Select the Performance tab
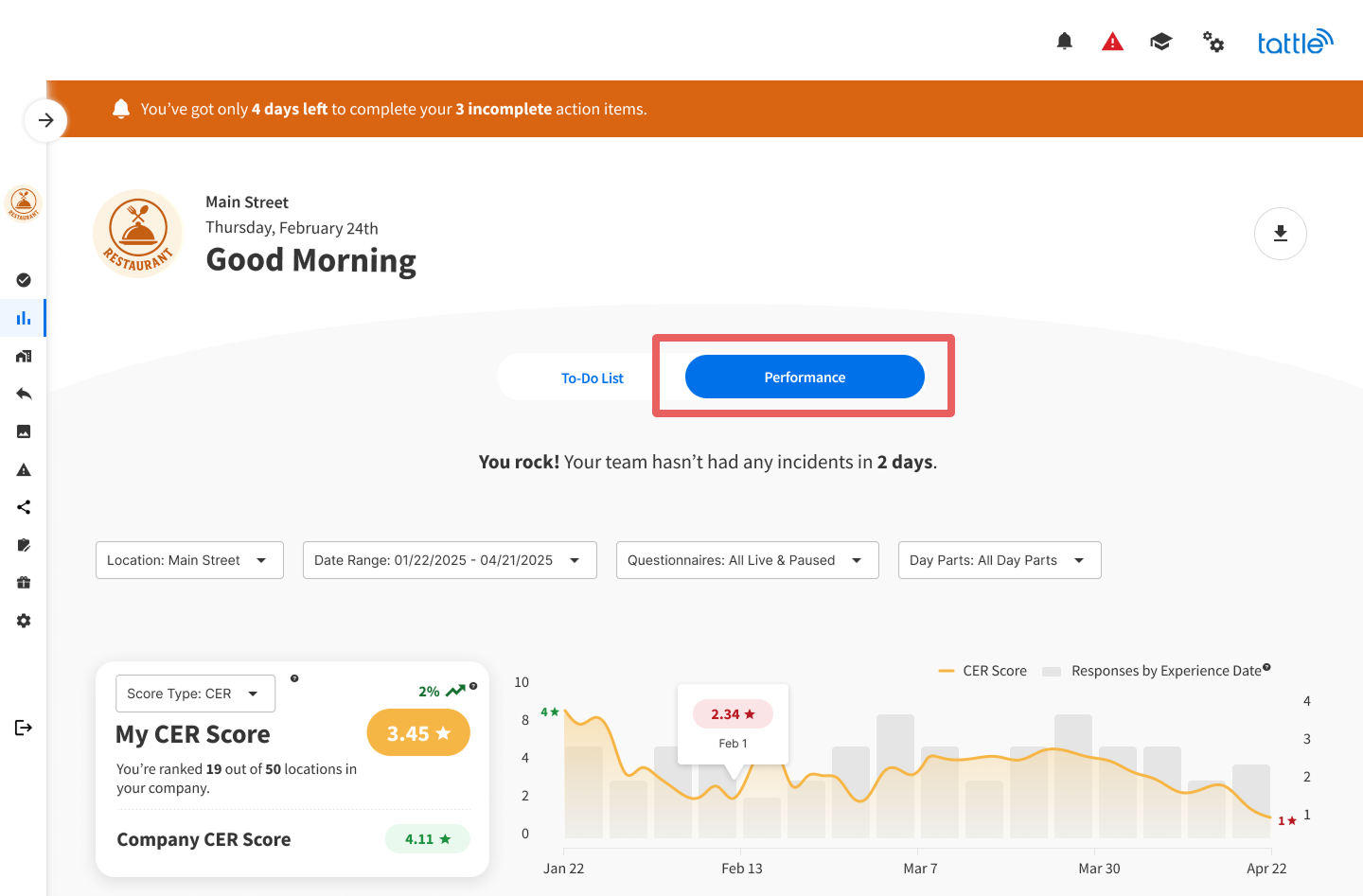The height and width of the screenshot is (896, 1363). coord(805,377)
